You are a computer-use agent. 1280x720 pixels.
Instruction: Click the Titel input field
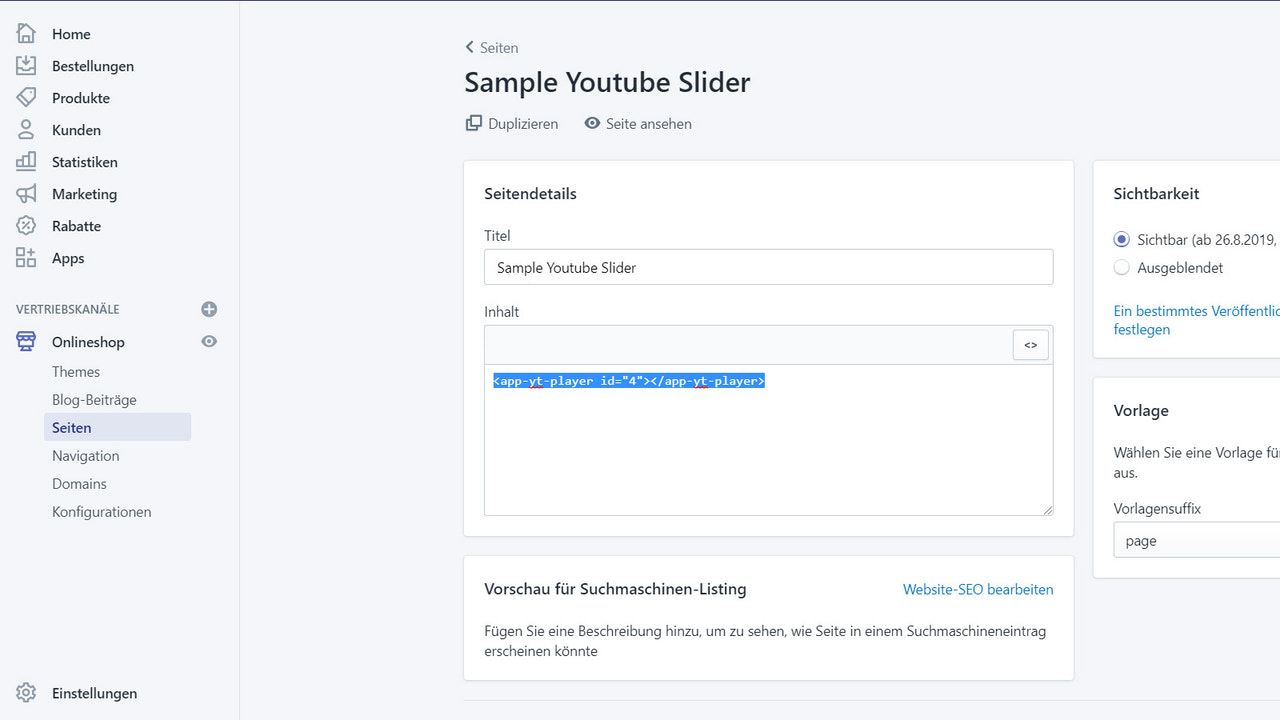click(768, 267)
